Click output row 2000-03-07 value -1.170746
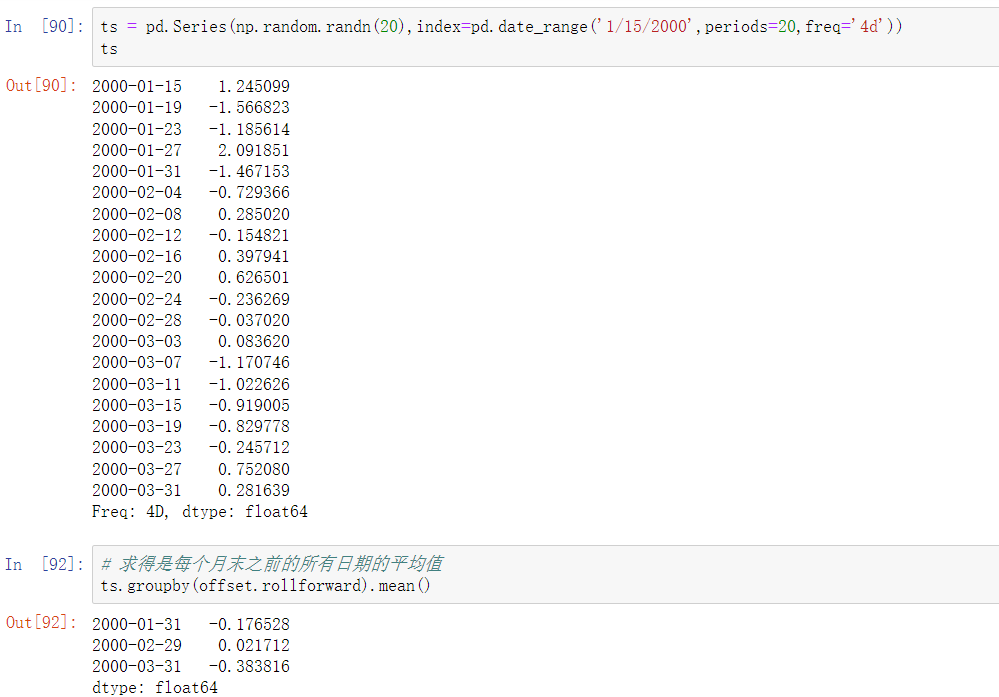The image size is (999, 697). (191, 362)
